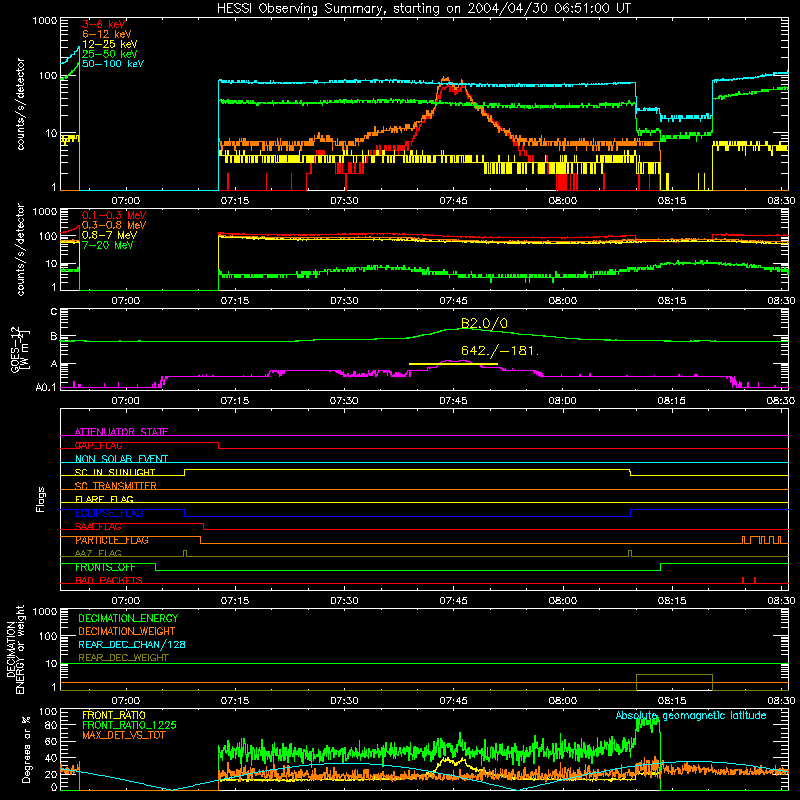The image size is (800, 800).
Task: Click the FRONT_RATIO_1225 legend label
Action: click(130, 725)
